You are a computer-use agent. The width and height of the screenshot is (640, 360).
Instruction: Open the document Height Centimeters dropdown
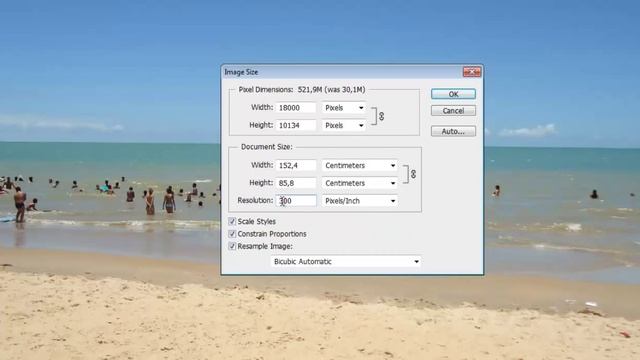click(x=360, y=183)
